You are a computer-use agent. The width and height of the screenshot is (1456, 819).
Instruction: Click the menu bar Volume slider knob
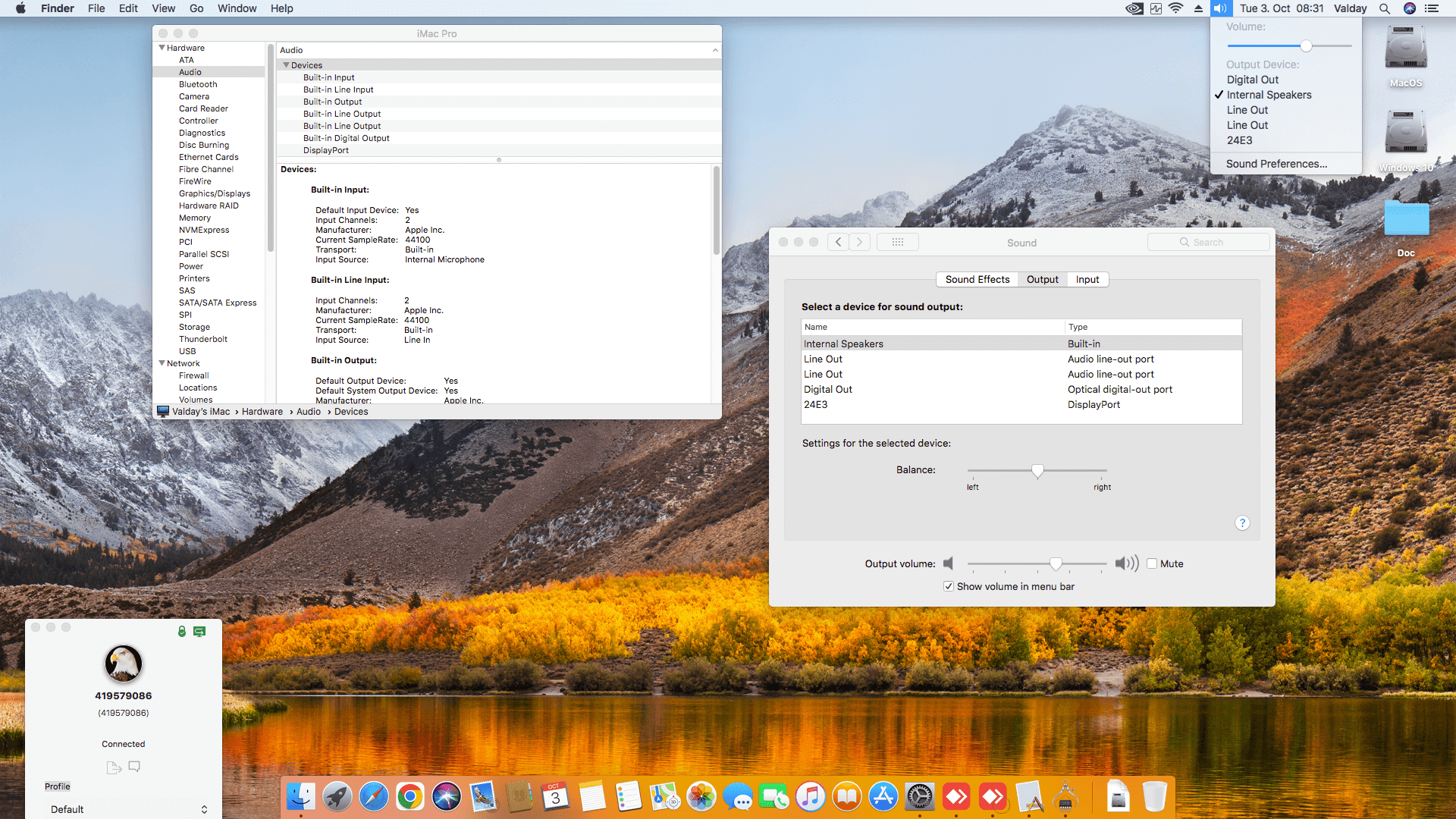coord(1306,46)
